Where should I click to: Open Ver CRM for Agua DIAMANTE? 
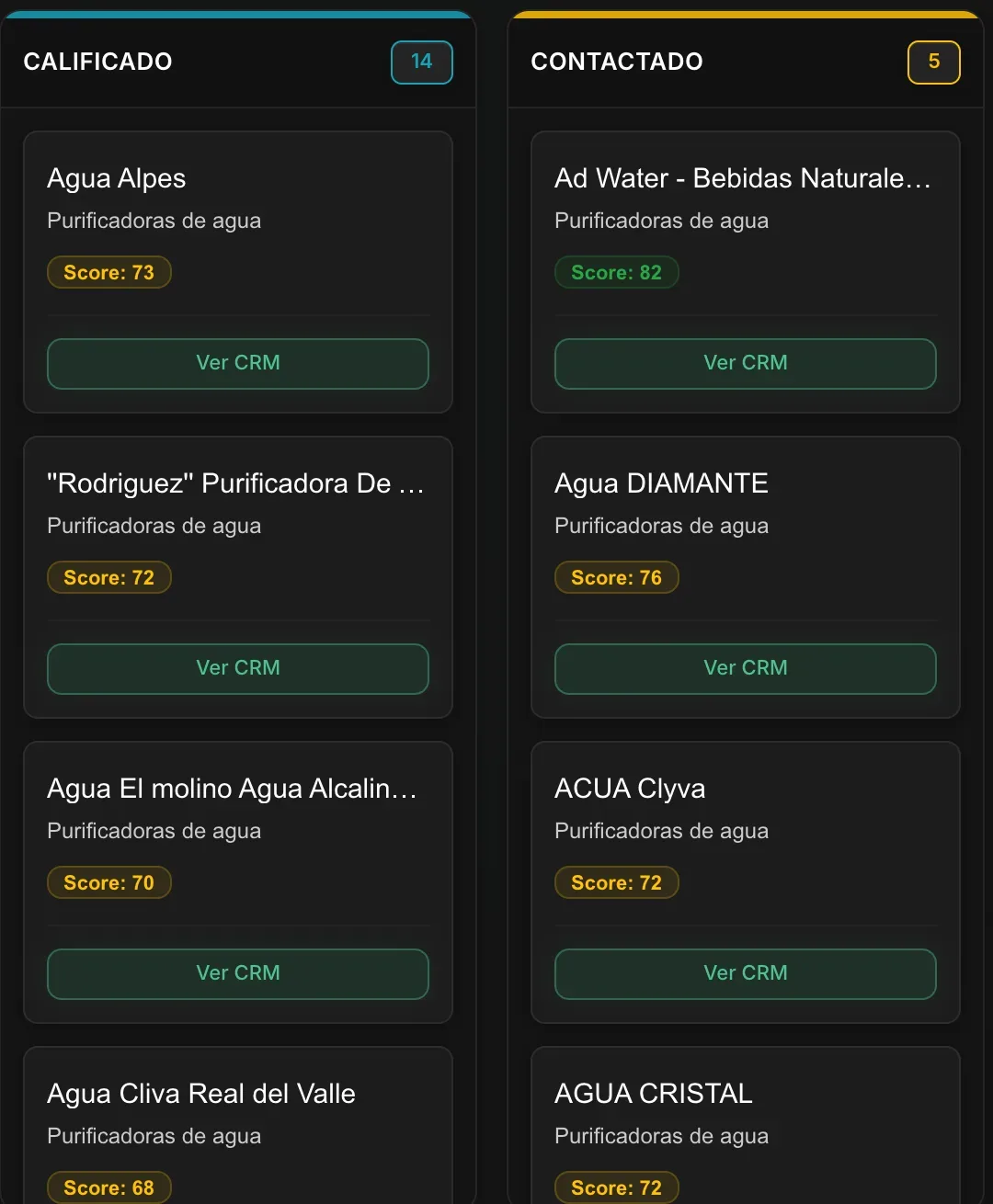tap(746, 668)
